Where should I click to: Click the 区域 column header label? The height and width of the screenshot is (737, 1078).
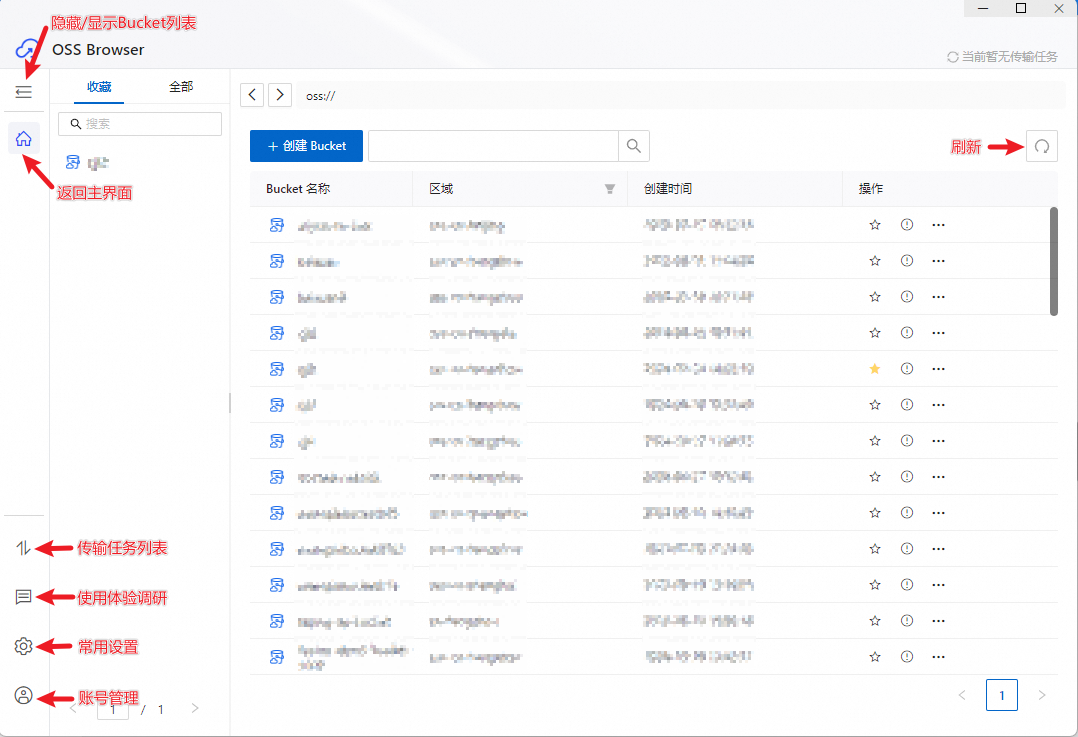pyautogui.click(x=441, y=189)
